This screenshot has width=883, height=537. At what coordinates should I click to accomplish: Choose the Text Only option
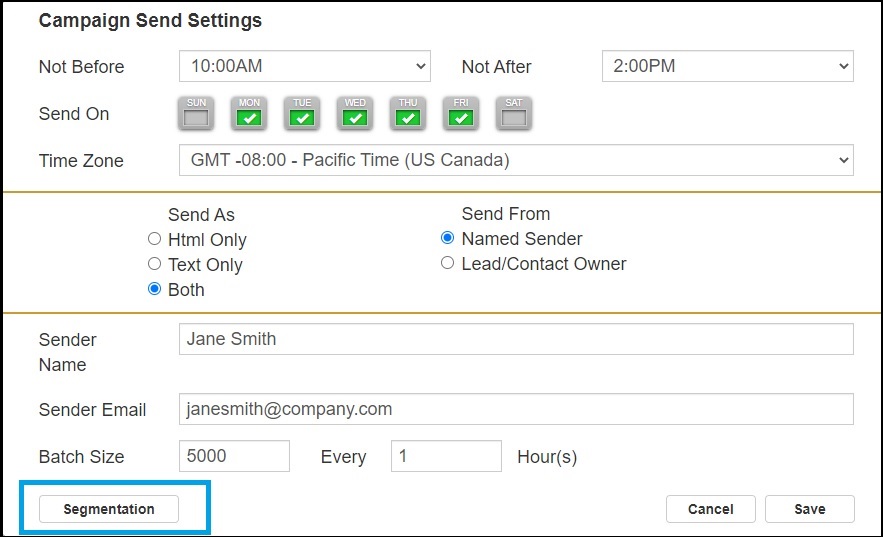154,264
